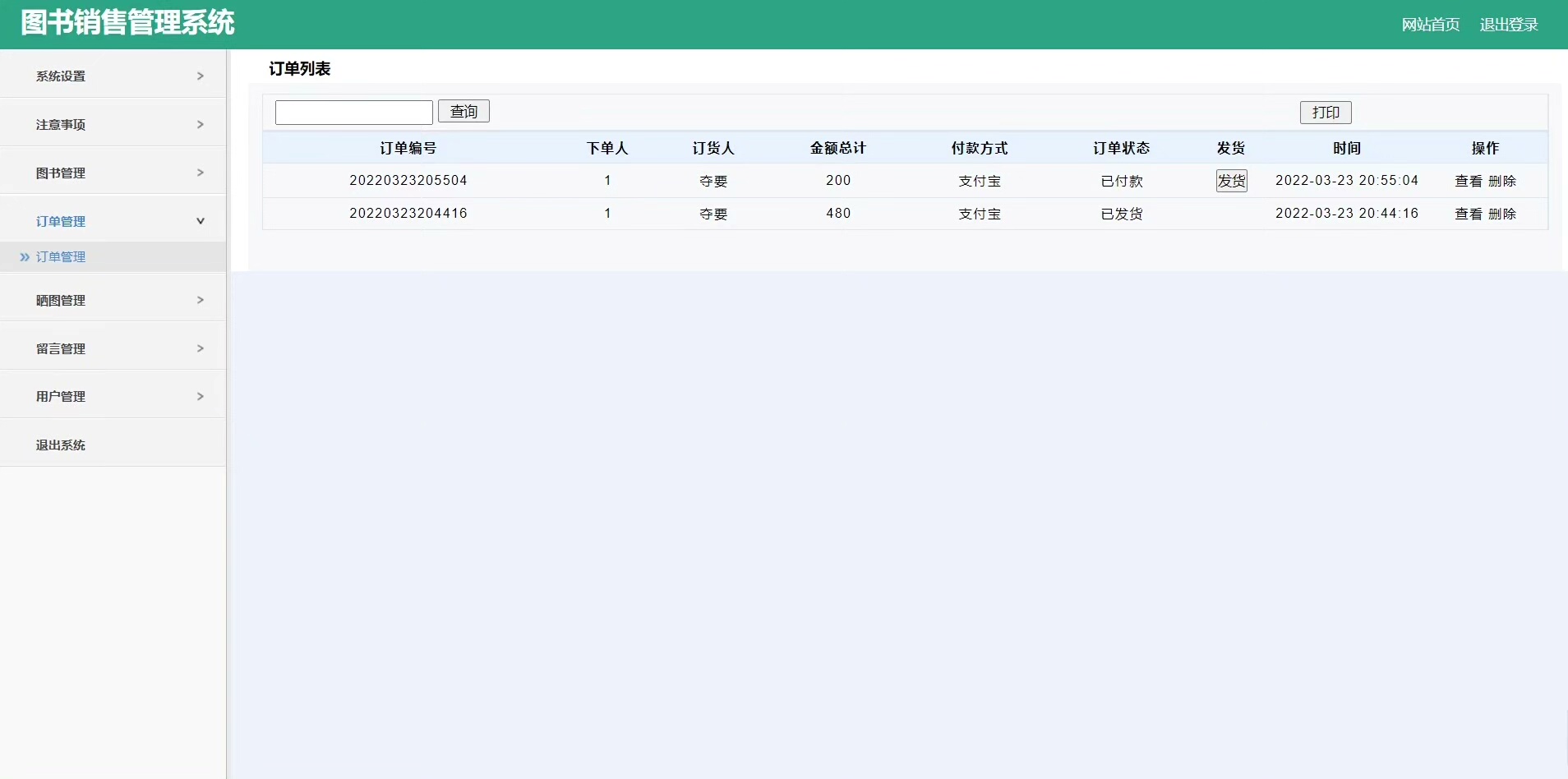The image size is (1568, 779).
Task: Click the timestamp 2022-03-23 20:44:16
Action: (x=1347, y=214)
